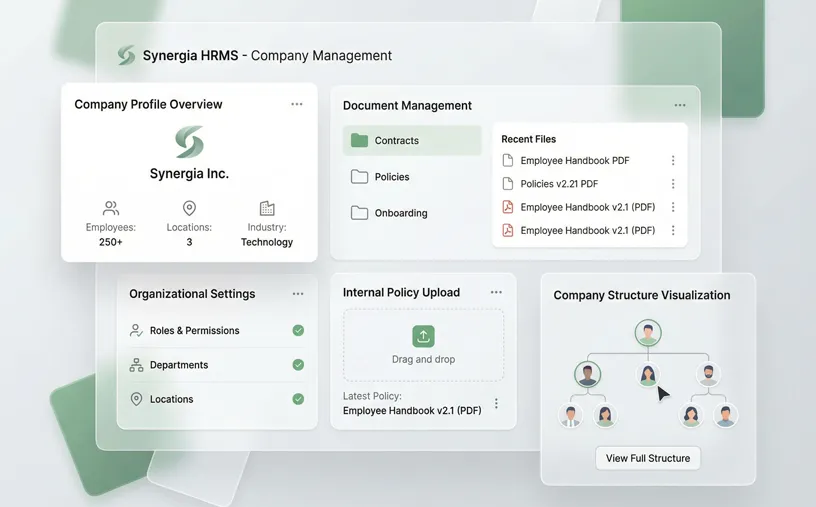Image resolution: width=816 pixels, height=507 pixels.
Task: Select middle woman avatar in second row
Action: tap(648, 374)
